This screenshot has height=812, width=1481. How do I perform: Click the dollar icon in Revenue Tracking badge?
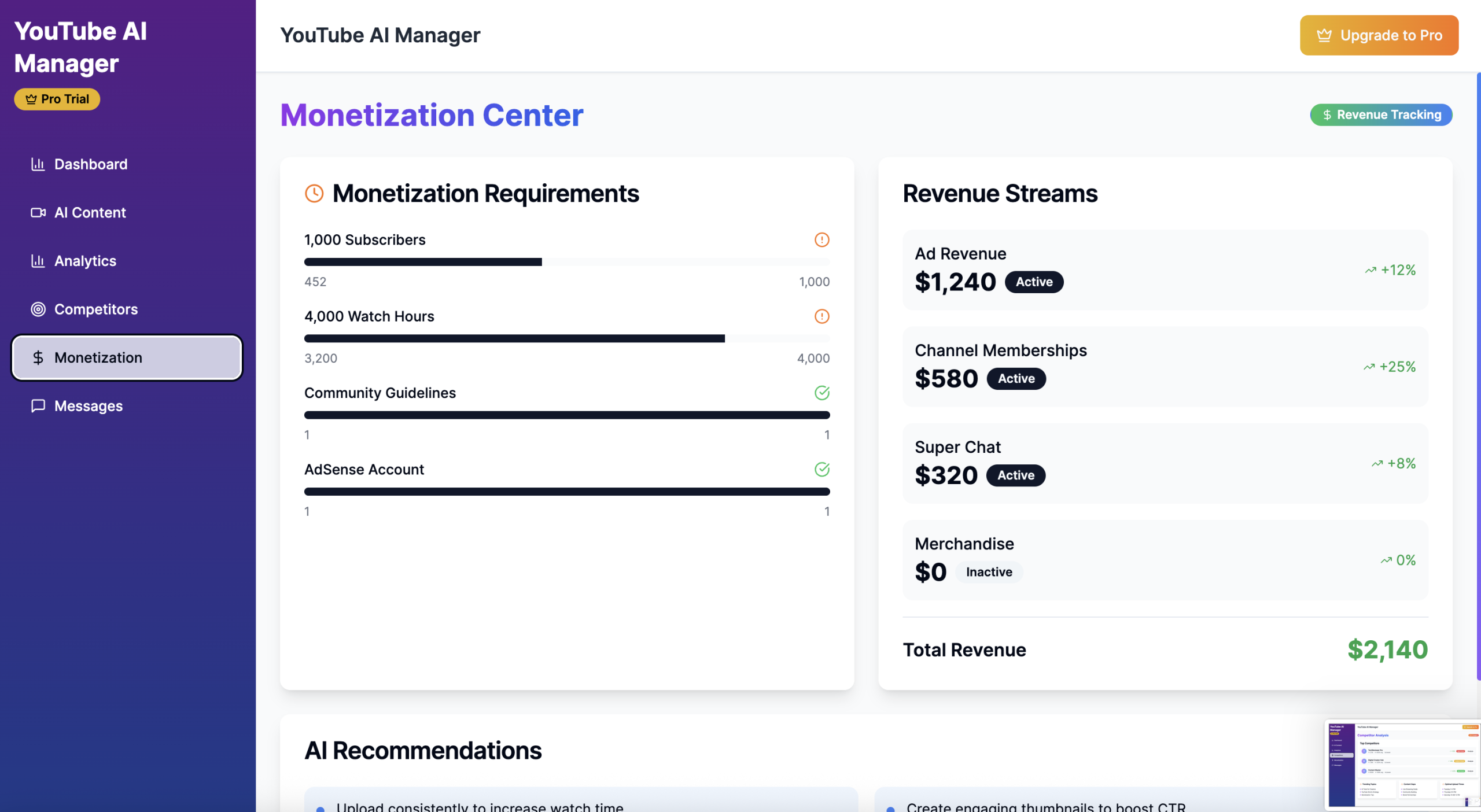(x=1327, y=115)
